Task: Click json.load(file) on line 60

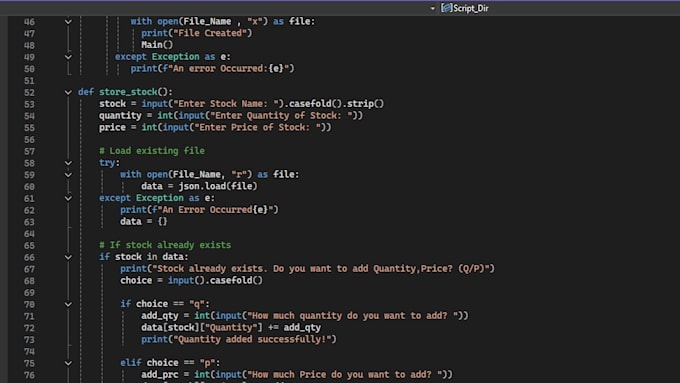Action: [x=218, y=186]
